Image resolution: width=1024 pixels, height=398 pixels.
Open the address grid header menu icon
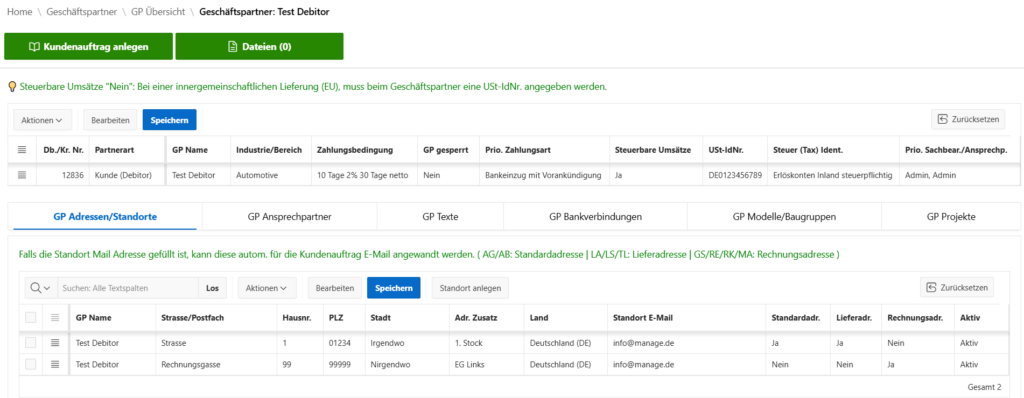(55, 318)
